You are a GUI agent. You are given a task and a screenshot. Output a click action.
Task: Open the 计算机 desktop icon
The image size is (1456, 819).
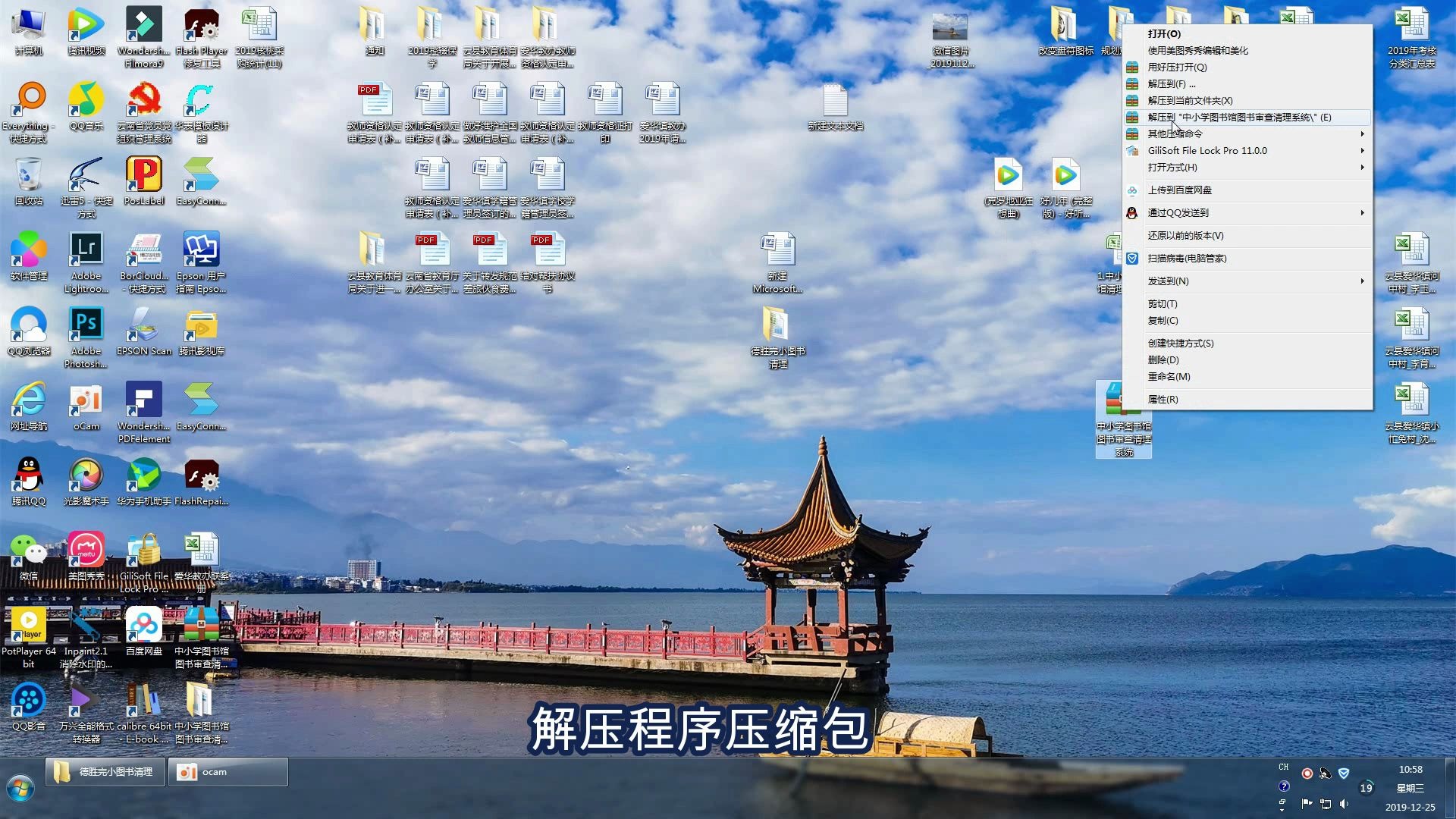pos(29,33)
